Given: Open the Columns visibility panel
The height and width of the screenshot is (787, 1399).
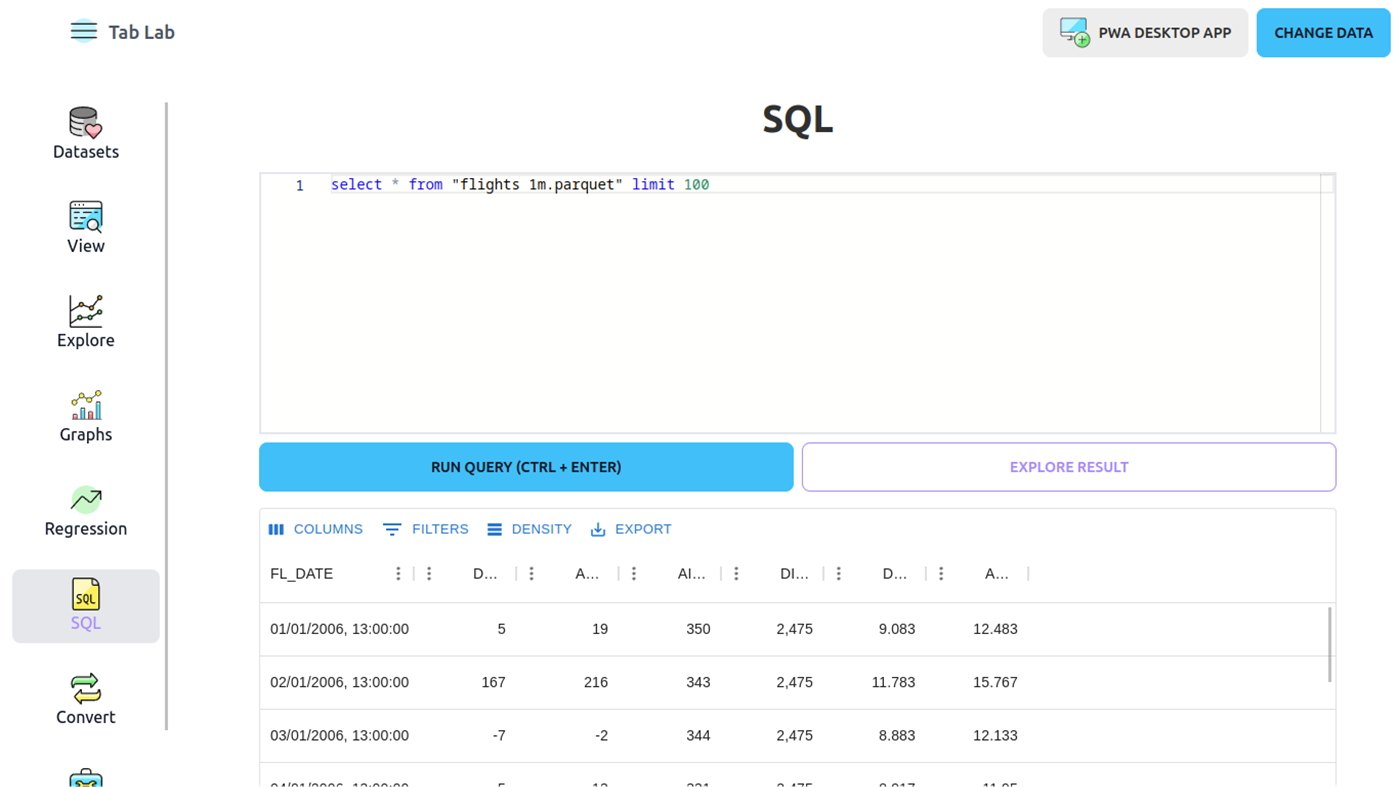Looking at the screenshot, I should point(316,529).
